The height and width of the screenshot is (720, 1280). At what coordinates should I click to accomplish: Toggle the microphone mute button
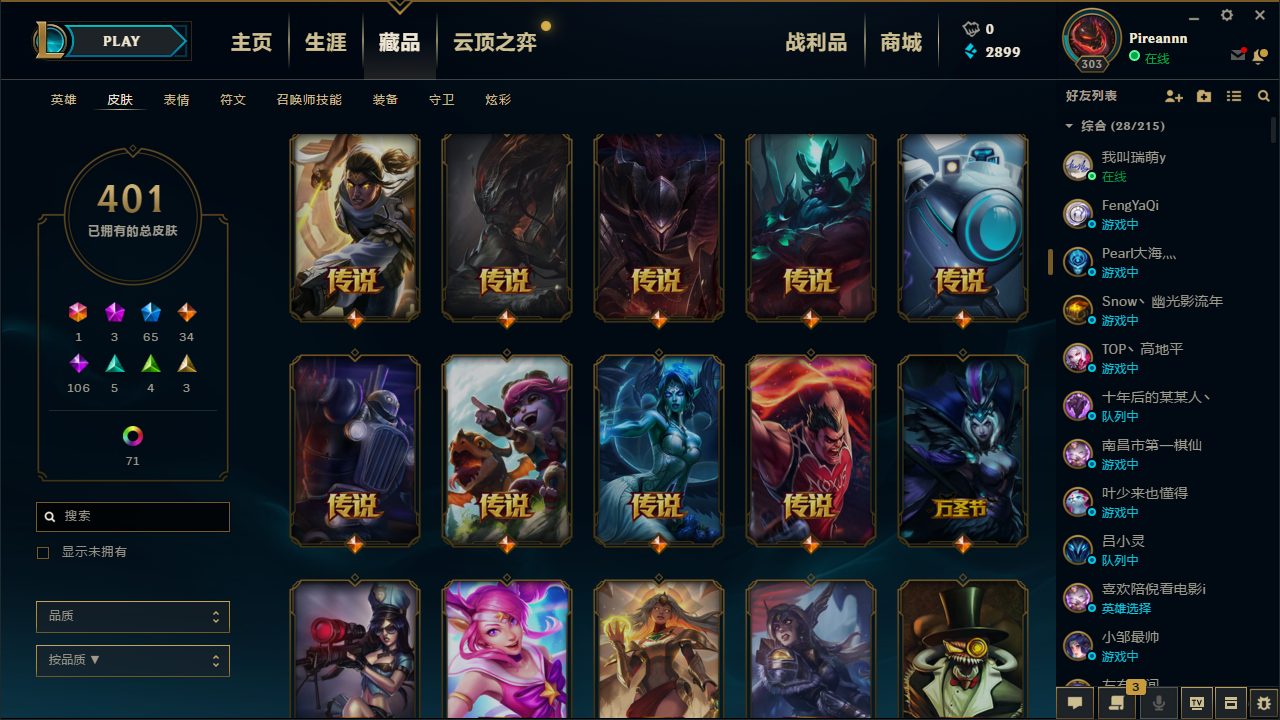pos(1158,703)
